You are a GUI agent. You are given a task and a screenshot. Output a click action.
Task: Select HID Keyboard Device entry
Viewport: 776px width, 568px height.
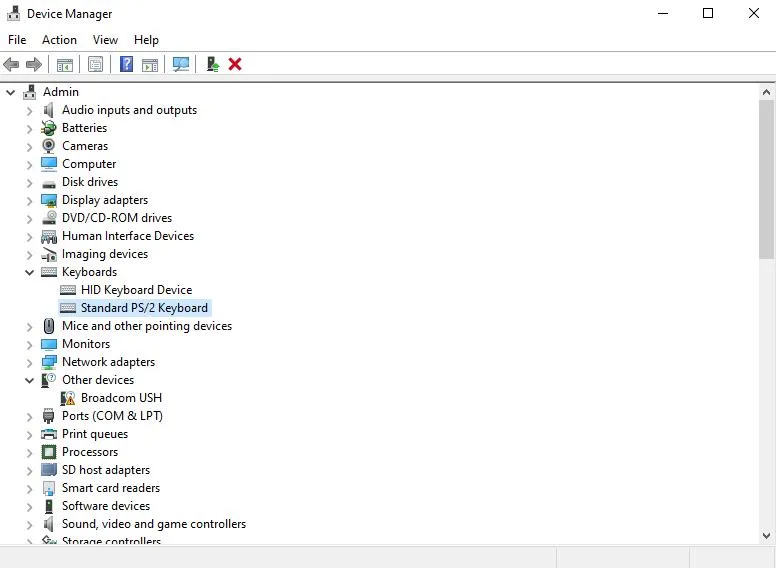[136, 290]
